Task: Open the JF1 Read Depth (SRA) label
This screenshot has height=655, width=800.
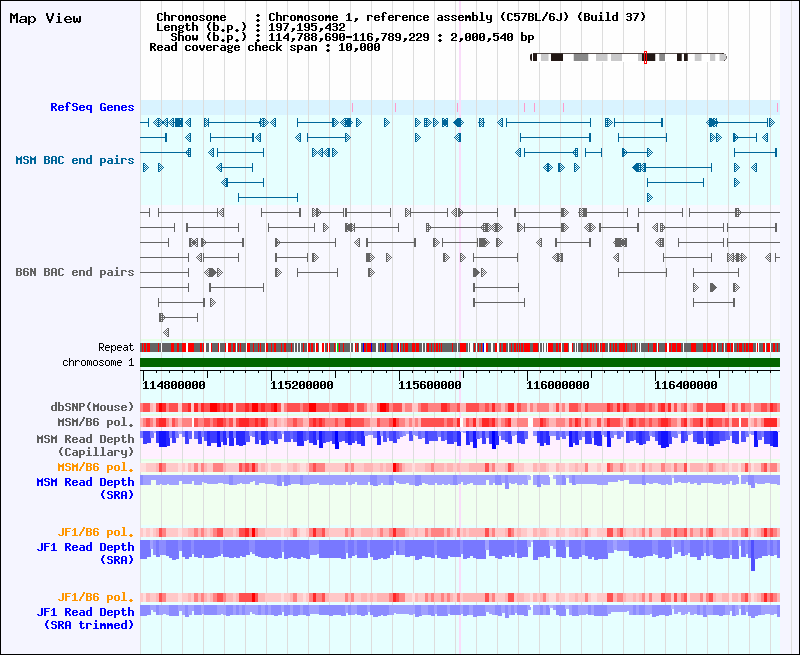Action: point(85,553)
